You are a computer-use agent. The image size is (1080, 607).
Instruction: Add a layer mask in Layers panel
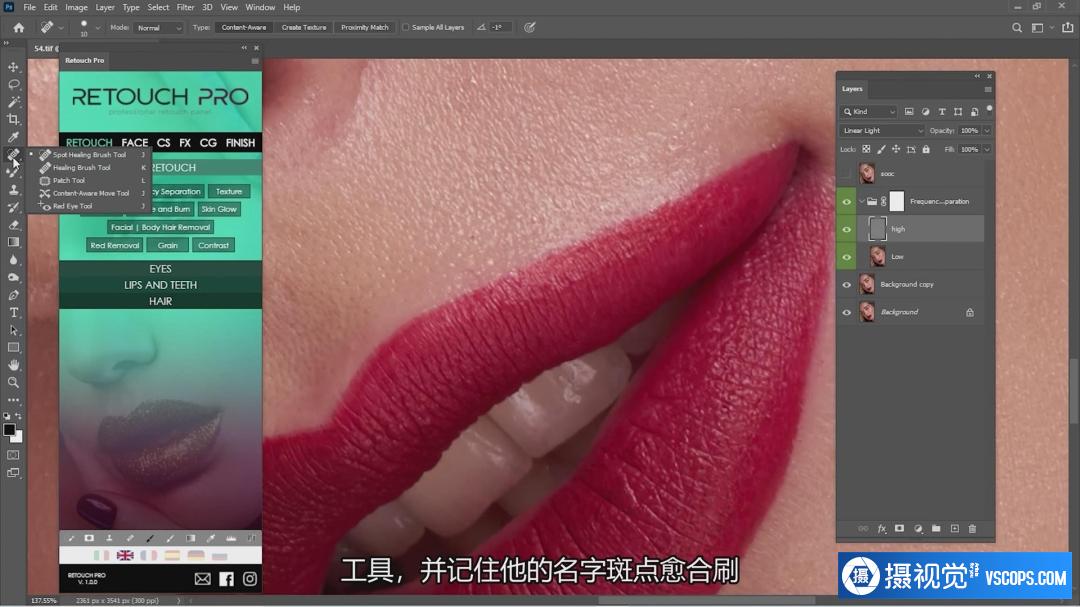pyautogui.click(x=900, y=528)
